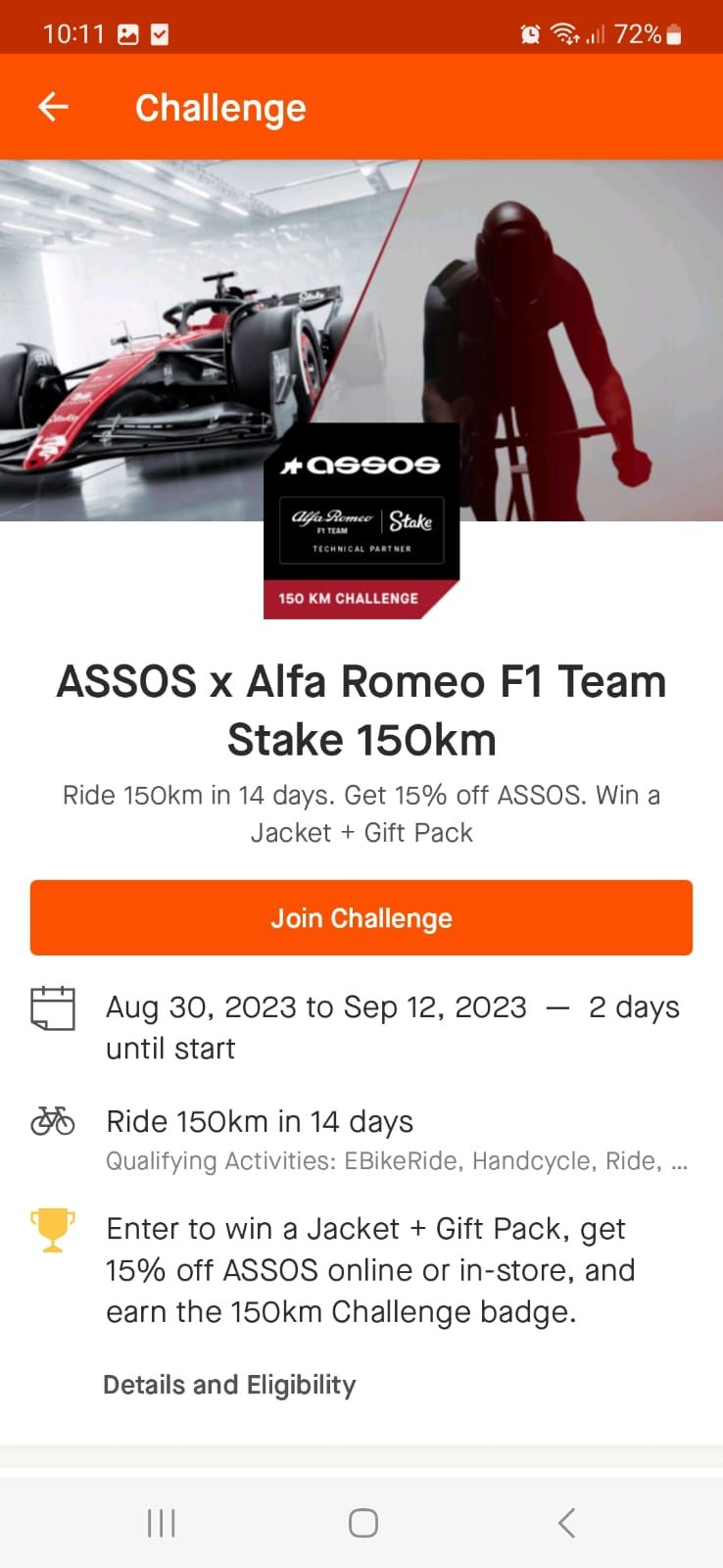The width and height of the screenshot is (723, 1568).
Task: Tap the bicycle icon
Action: pos(53,1120)
